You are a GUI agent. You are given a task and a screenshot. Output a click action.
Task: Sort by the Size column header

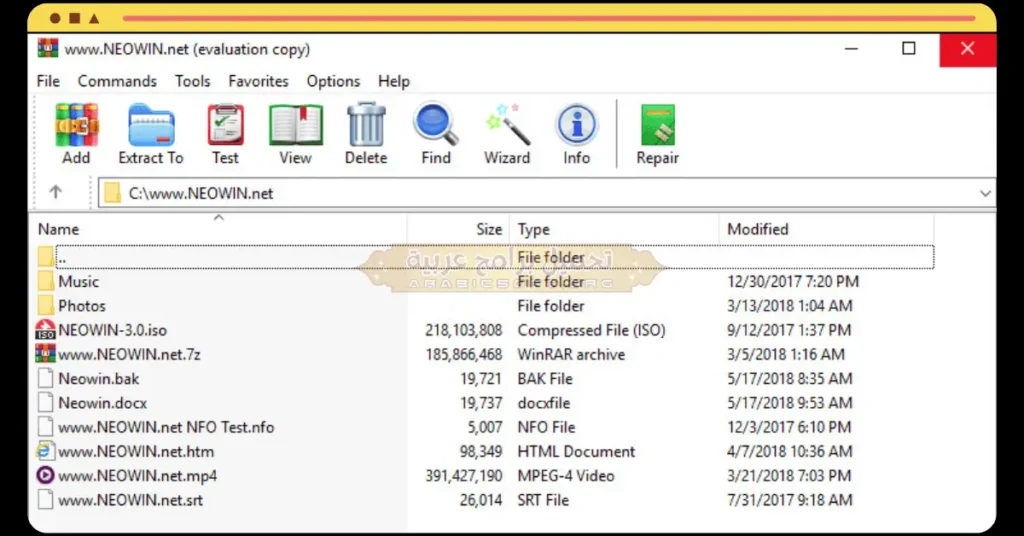(x=458, y=229)
